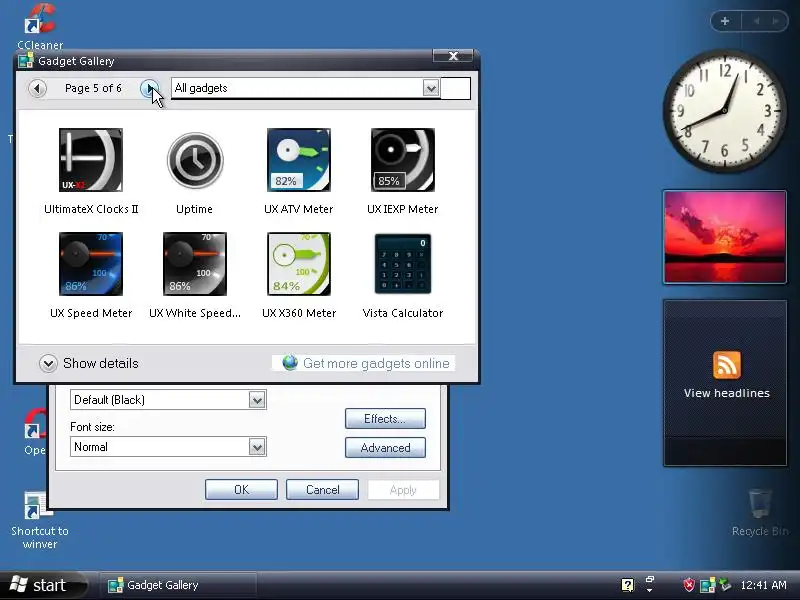Open the Font size Normal dropdown
Screen dimensions: 800x600
pos(257,447)
